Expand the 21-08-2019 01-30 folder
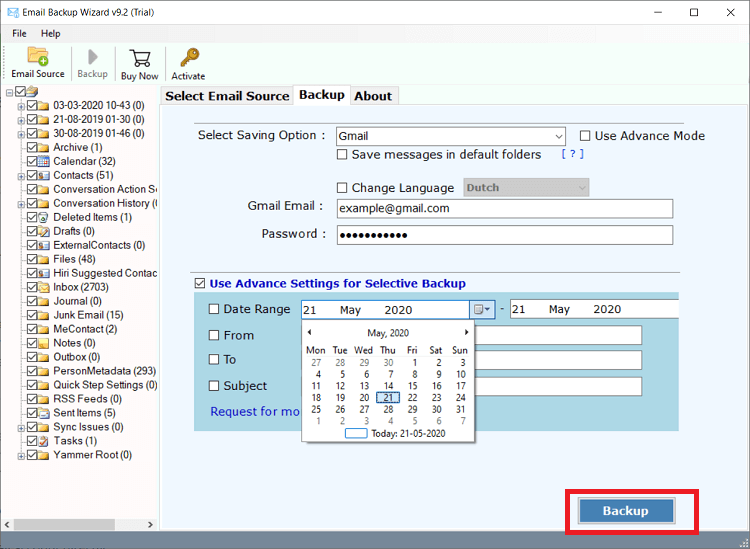 coord(21,120)
